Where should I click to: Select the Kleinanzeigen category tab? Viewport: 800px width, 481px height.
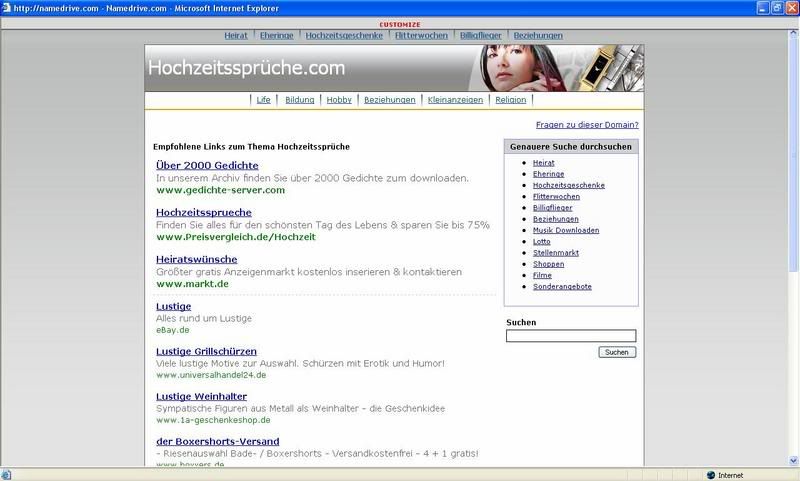point(455,99)
